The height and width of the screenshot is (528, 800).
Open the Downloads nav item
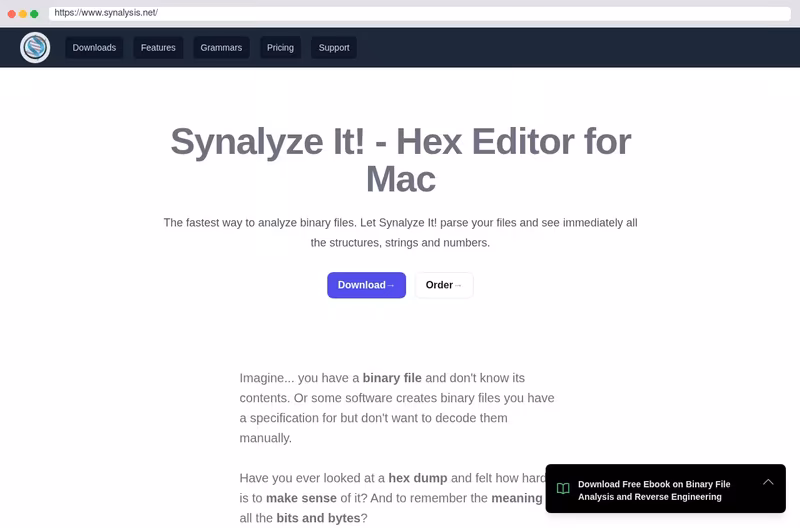point(94,47)
